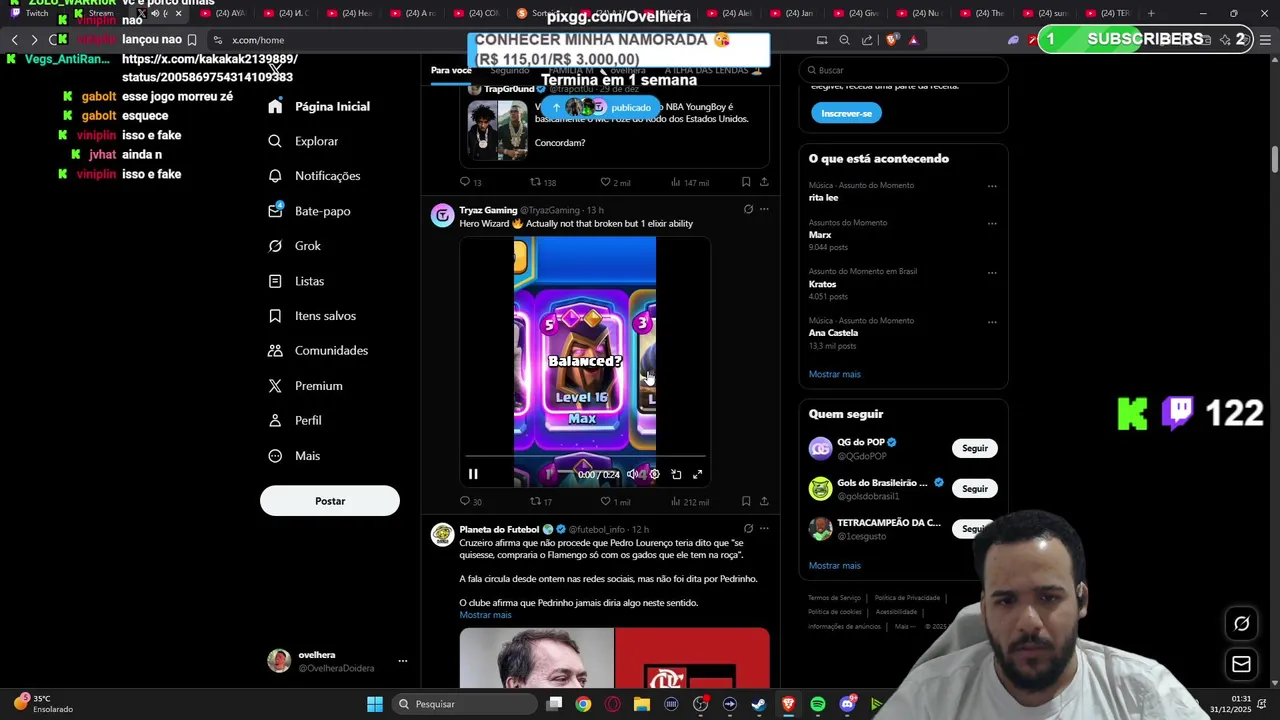Share the Tryaz Gaming post

pos(764,501)
